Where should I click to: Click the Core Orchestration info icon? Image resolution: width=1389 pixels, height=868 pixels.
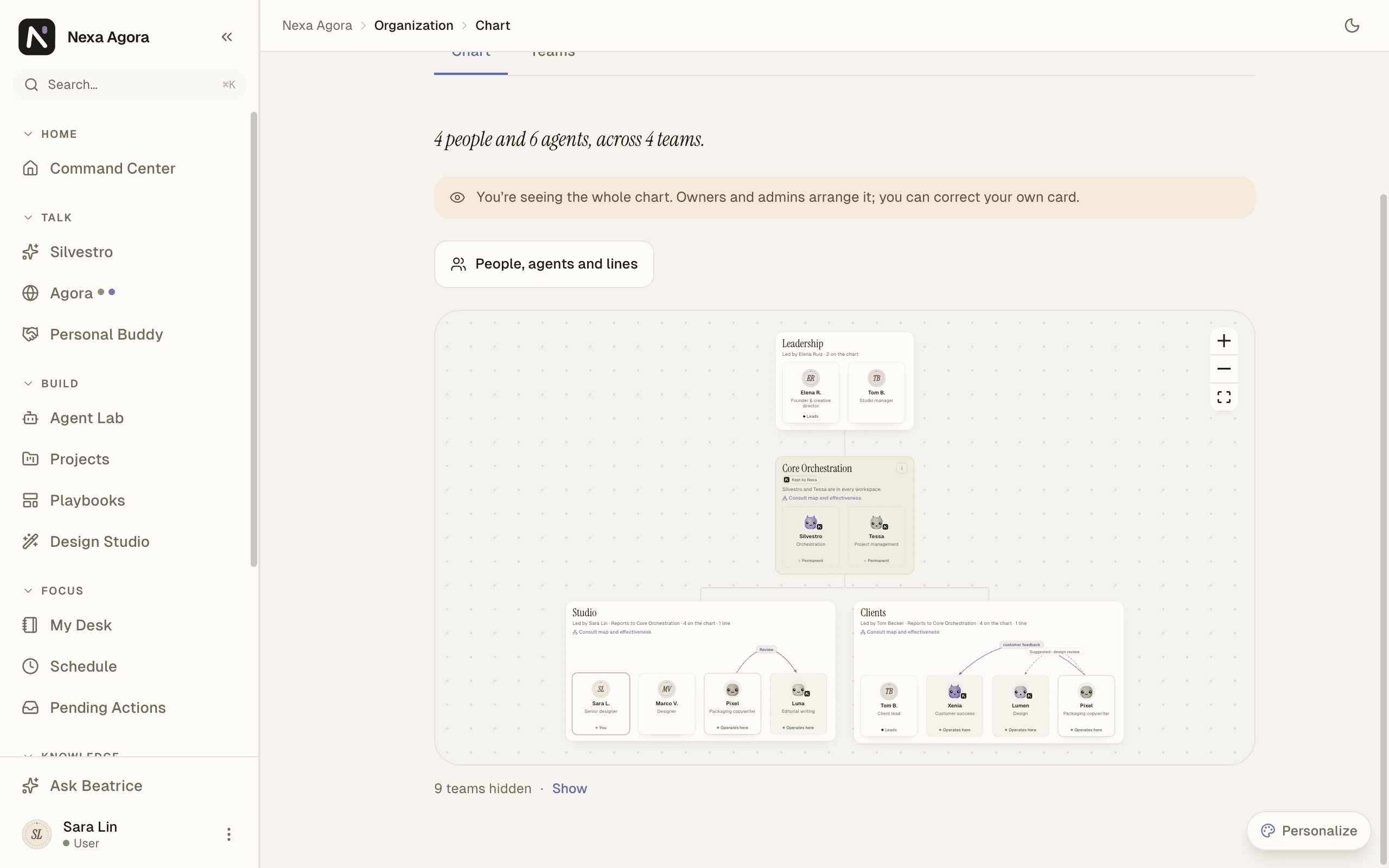[902, 468]
